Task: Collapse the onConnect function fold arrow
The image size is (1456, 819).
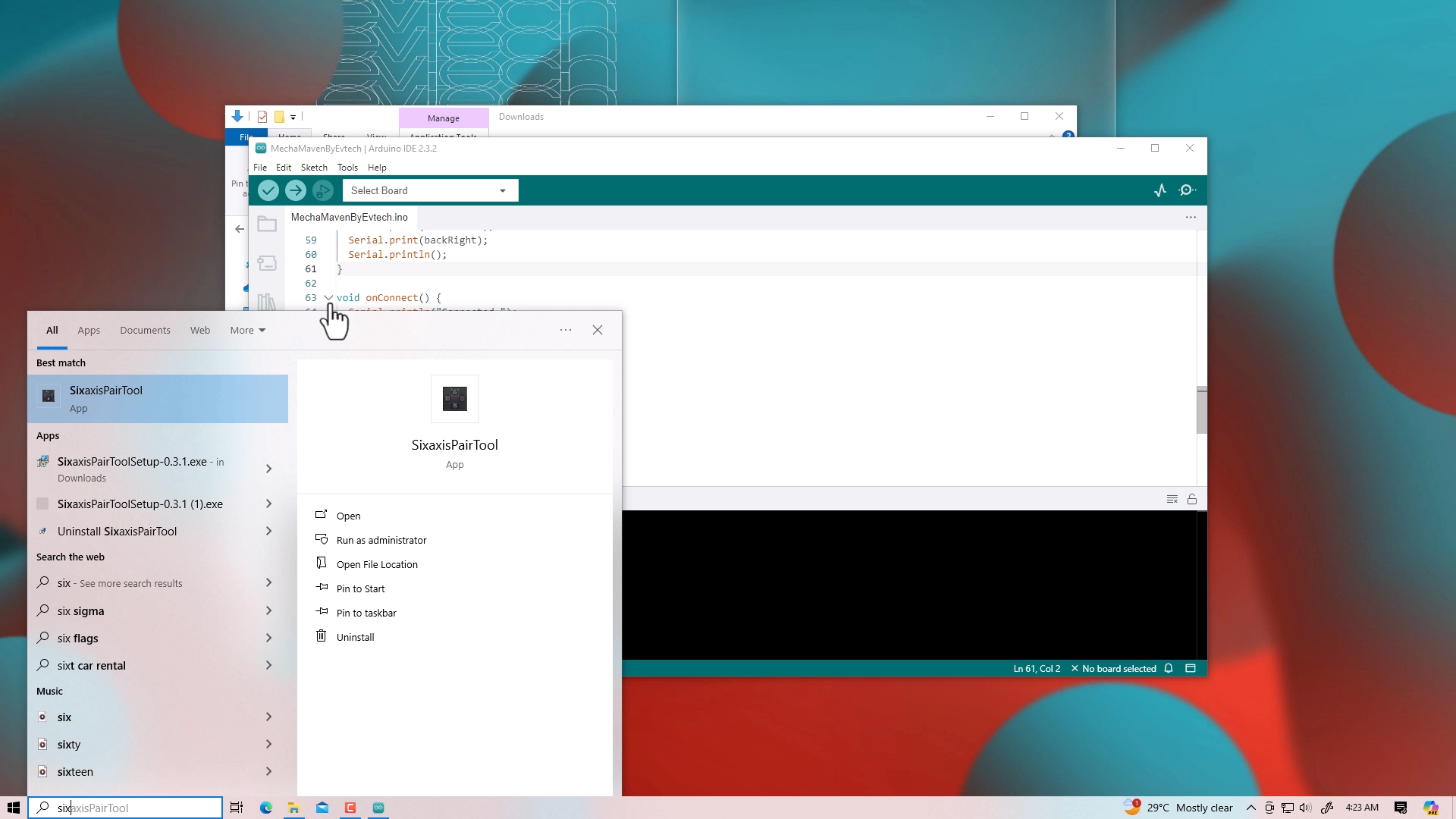Action: click(x=328, y=297)
